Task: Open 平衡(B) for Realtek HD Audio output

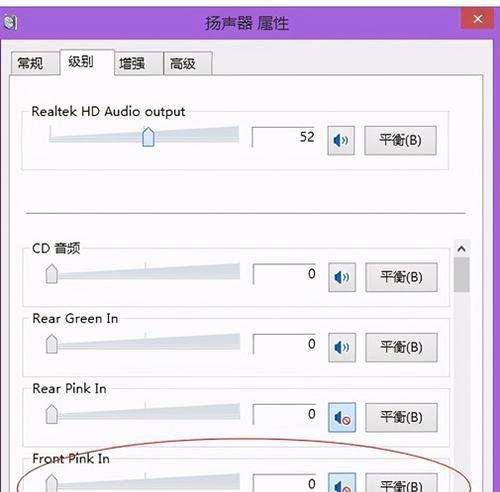Action: pos(400,140)
